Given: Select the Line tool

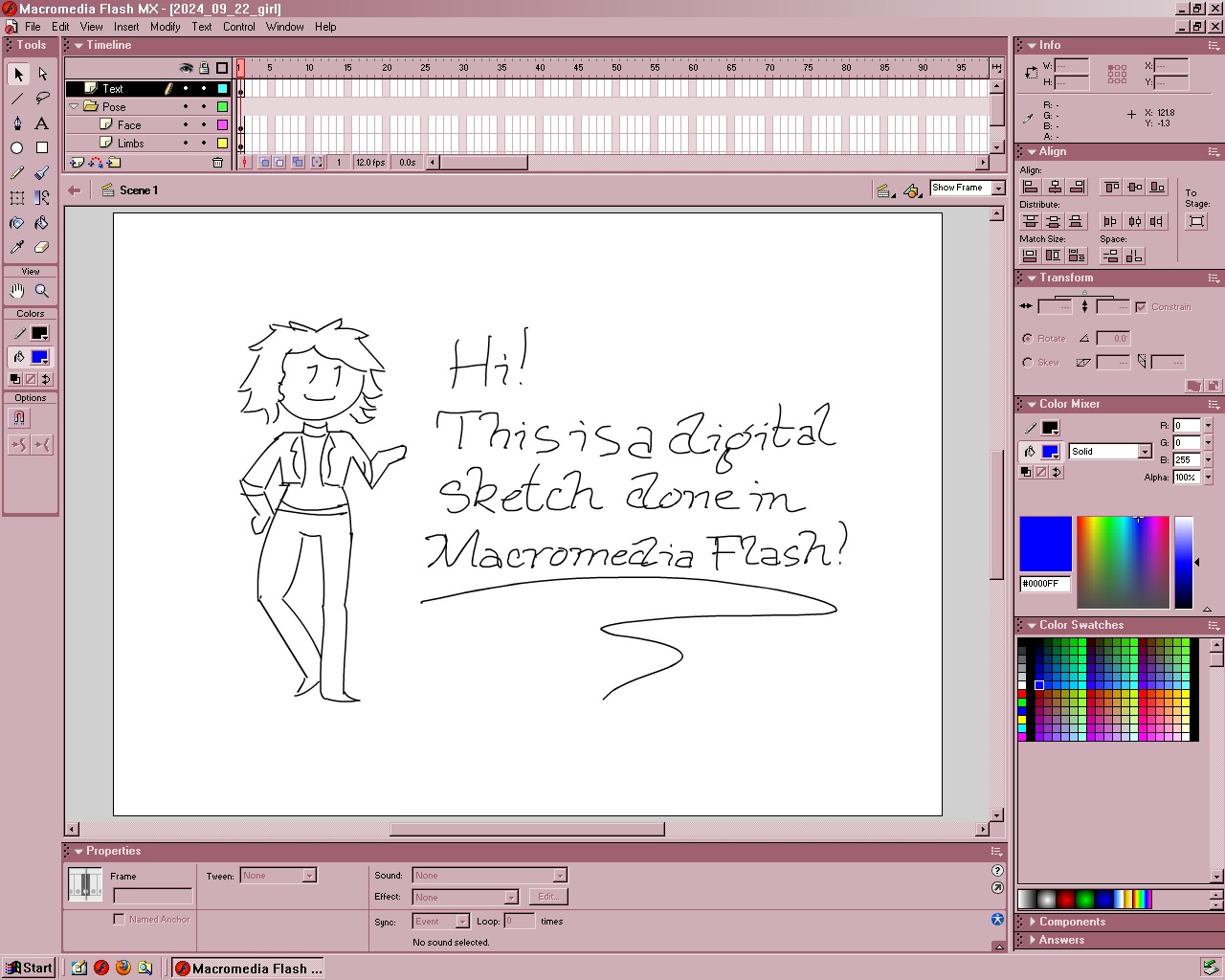Looking at the screenshot, I should [18, 99].
